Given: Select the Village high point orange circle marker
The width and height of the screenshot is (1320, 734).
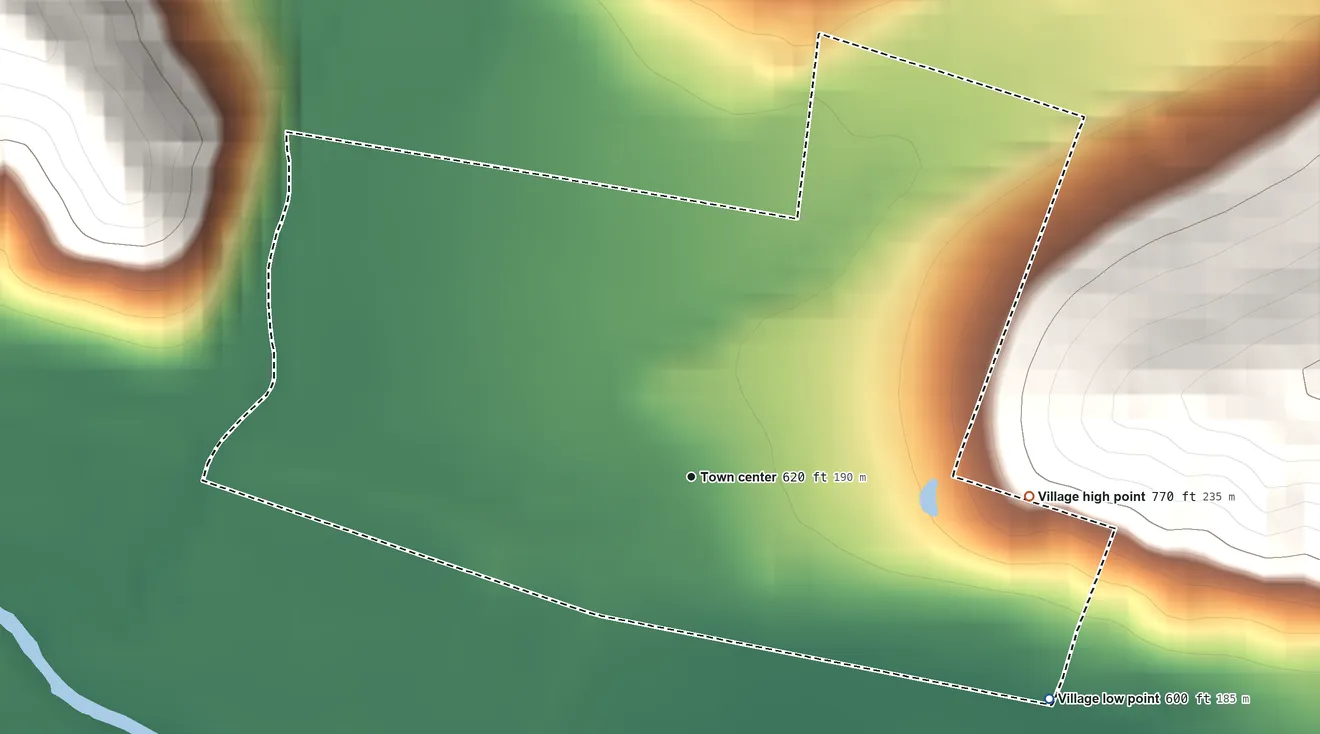Looking at the screenshot, I should 1029,496.
